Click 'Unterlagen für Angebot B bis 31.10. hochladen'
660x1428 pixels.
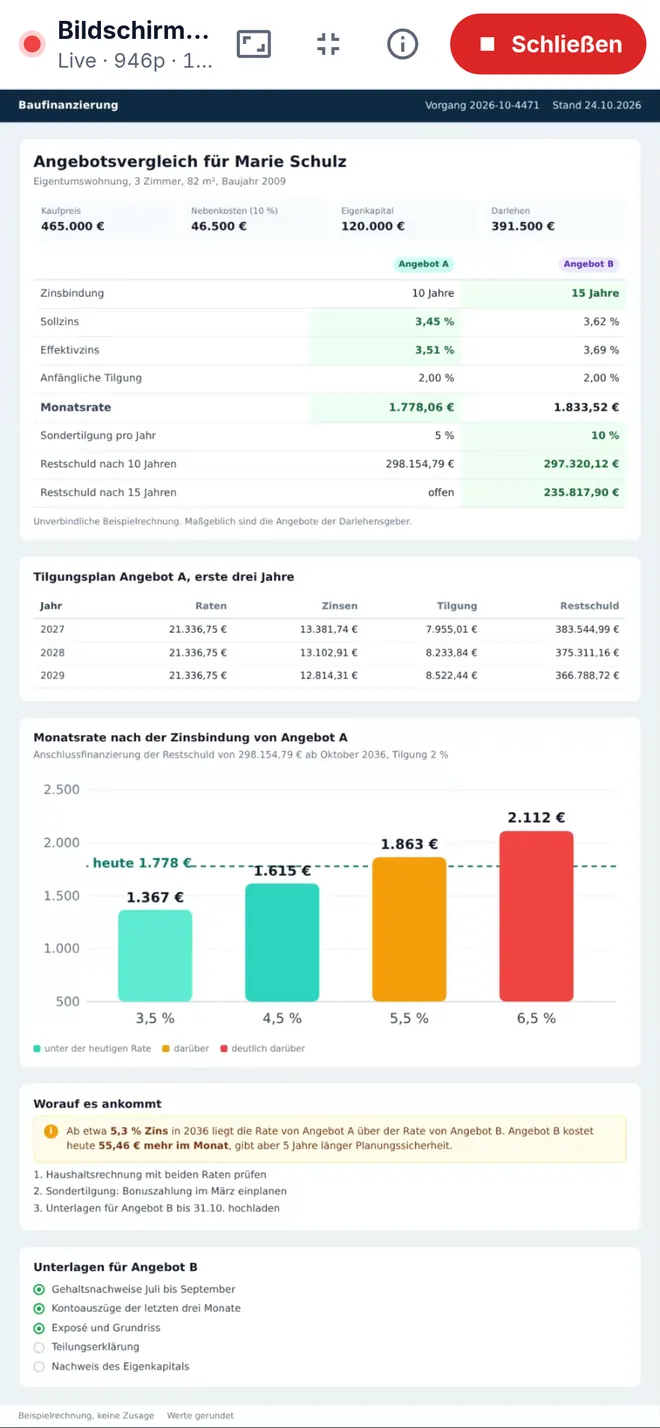pyautogui.click(x=156, y=1208)
